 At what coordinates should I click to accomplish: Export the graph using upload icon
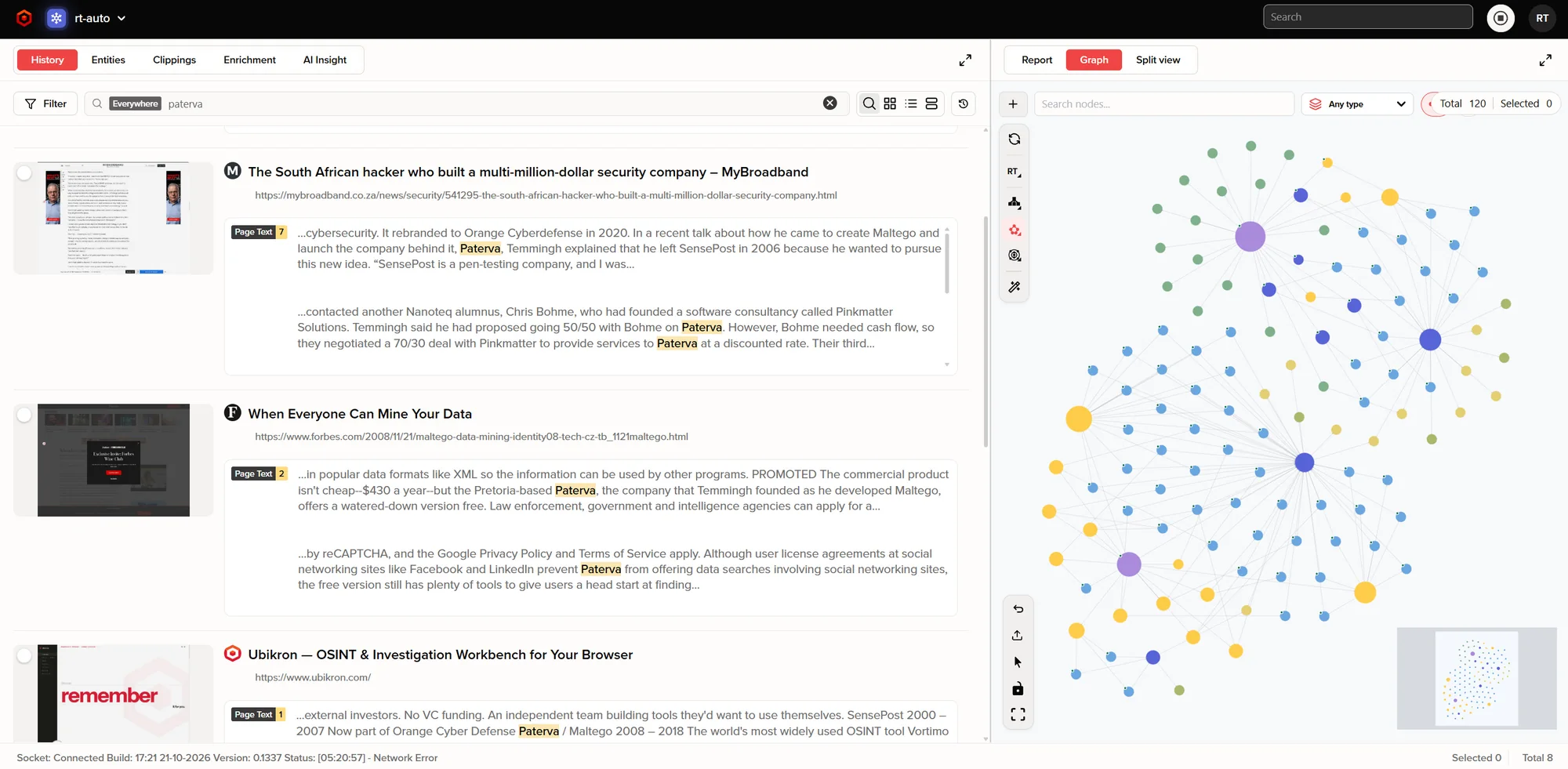coord(1018,635)
